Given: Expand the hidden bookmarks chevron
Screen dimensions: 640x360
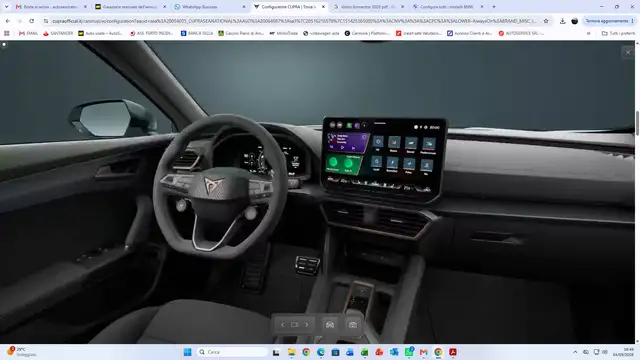Looking at the screenshot, I should [589, 33].
